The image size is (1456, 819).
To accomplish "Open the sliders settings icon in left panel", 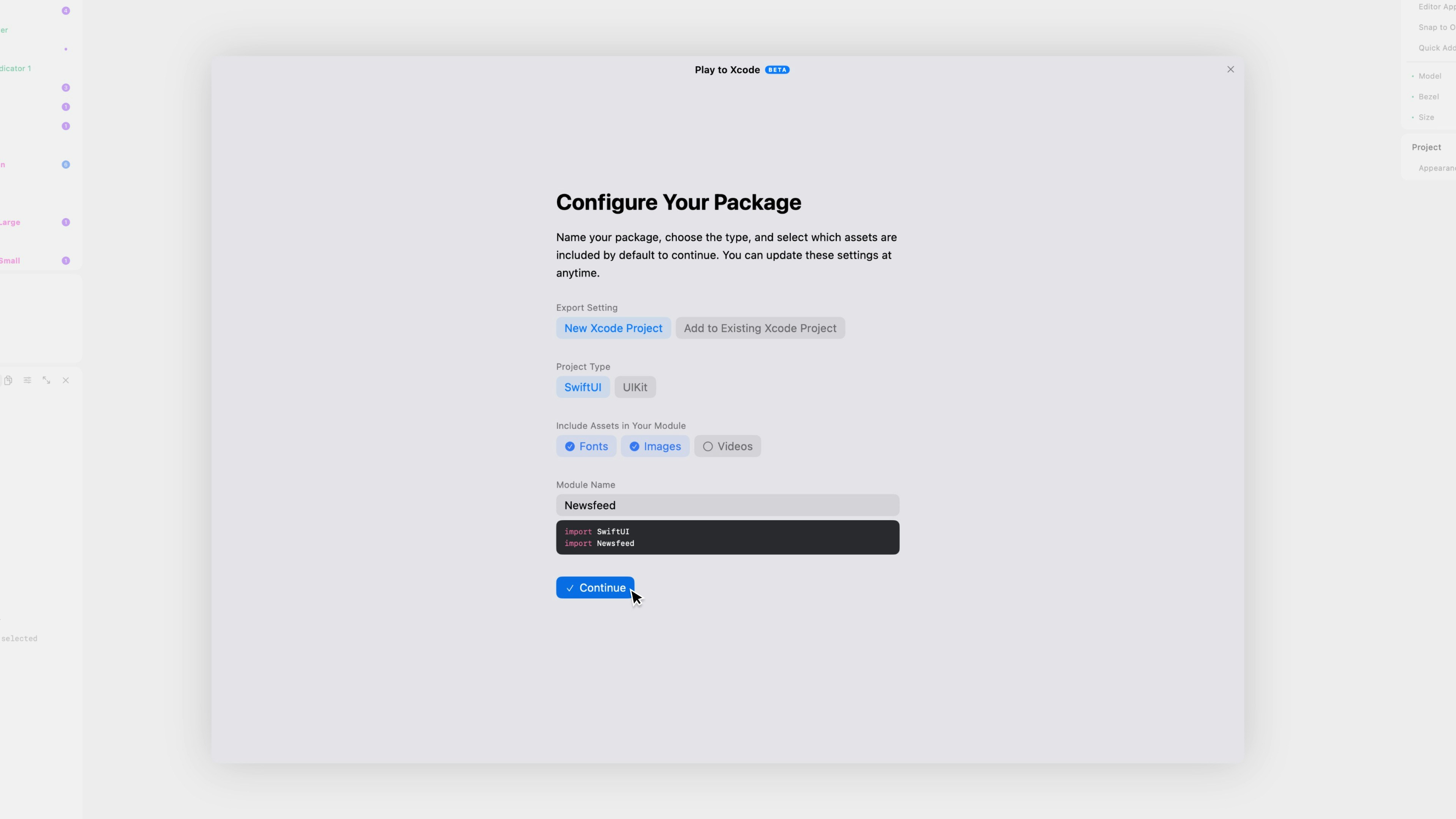I will [27, 380].
